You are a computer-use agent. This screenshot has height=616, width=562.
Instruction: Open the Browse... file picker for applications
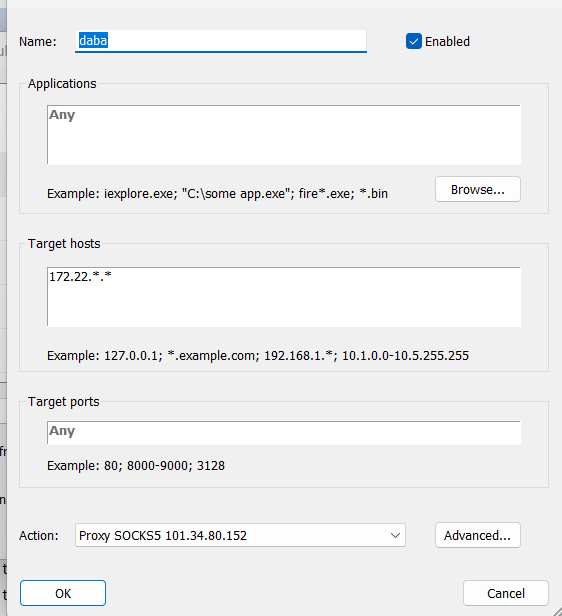[478, 189]
